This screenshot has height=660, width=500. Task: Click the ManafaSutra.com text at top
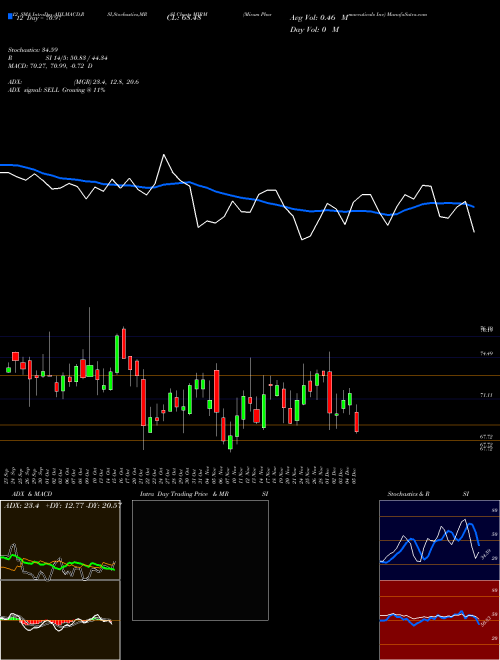point(407,14)
